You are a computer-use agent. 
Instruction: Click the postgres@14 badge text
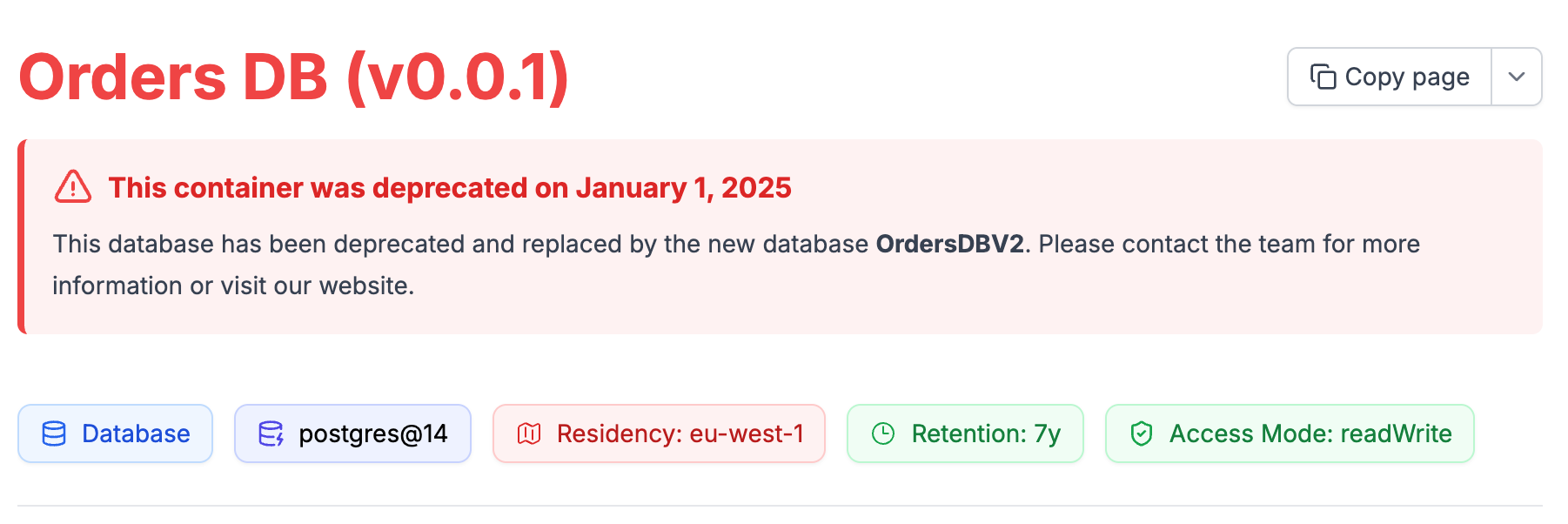(x=372, y=433)
